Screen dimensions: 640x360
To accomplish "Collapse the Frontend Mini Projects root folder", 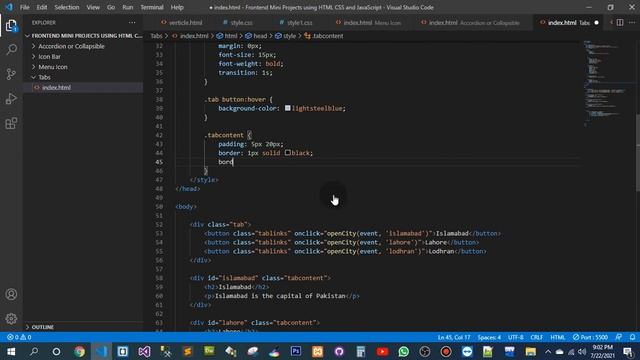I will (x=84, y=36).
